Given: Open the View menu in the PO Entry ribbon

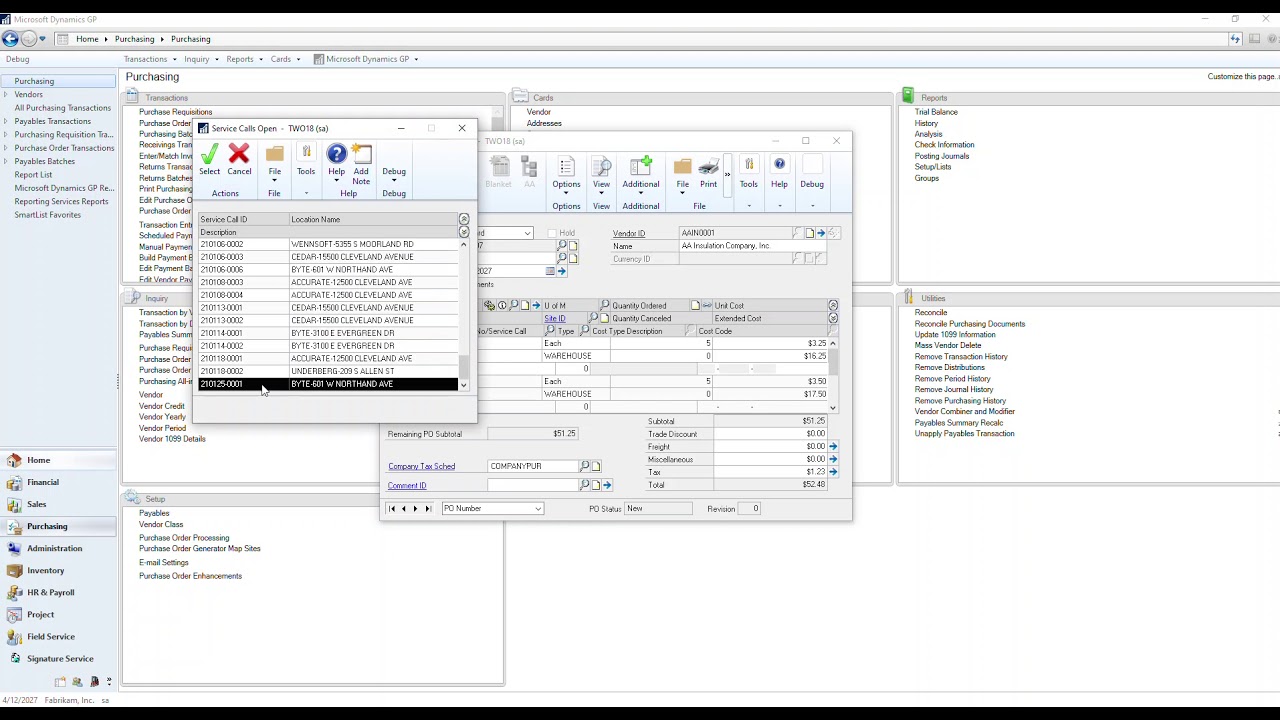Looking at the screenshot, I should coord(601,173).
